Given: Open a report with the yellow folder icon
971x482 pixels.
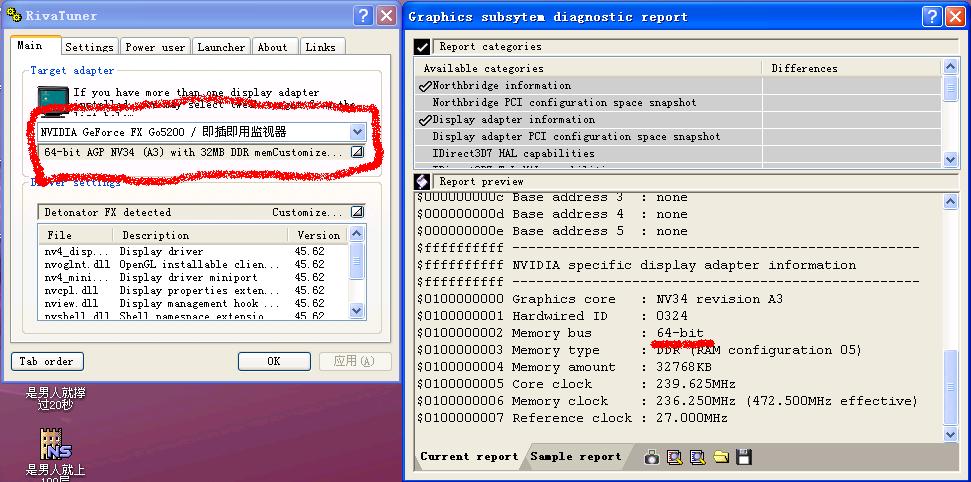Looking at the screenshot, I should point(721,457).
